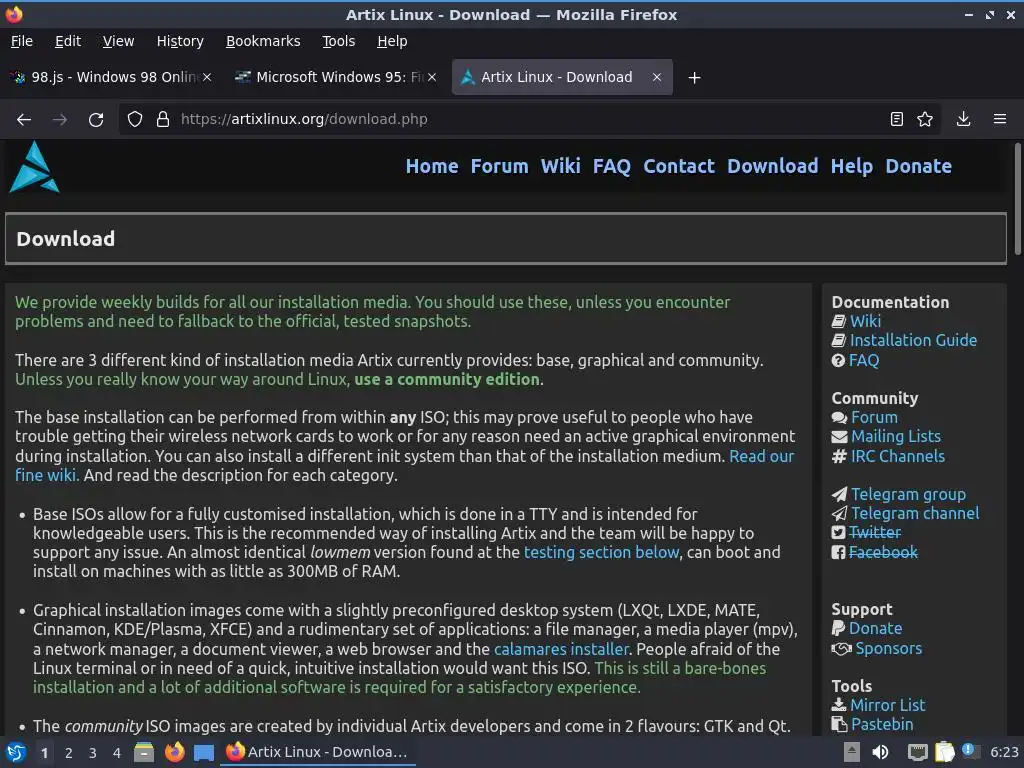The height and width of the screenshot is (768, 1024).
Task: Click the clock showing 6:23
Action: pos(1004,752)
